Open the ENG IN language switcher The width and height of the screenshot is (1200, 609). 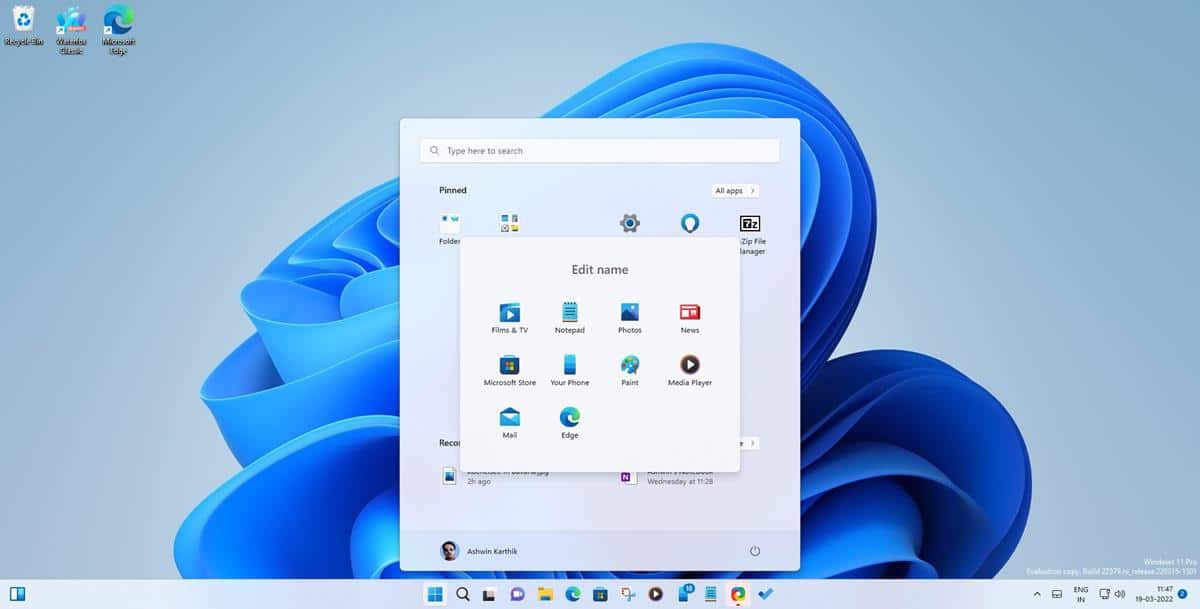(1081, 594)
